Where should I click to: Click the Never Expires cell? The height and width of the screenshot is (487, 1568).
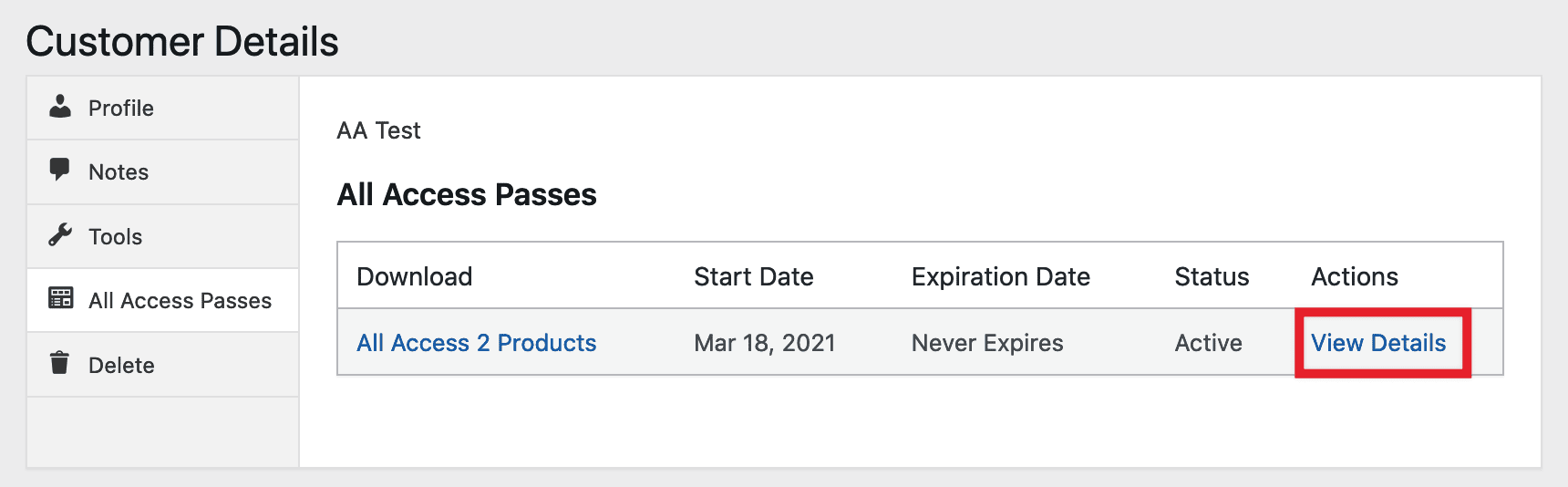pyautogui.click(x=987, y=343)
